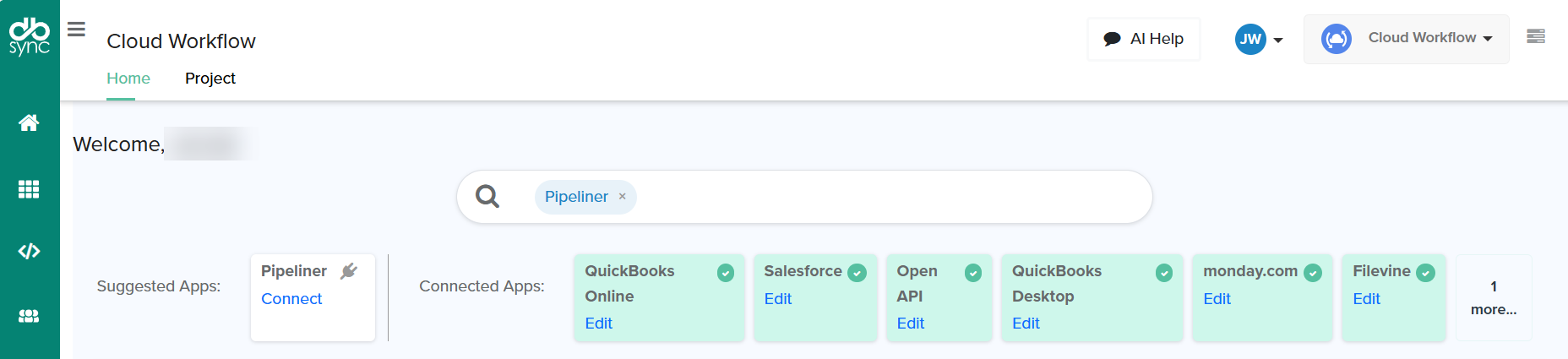1568x359 pixels.
Task: Open the code brackets icon in sidebar
Action: (29, 252)
